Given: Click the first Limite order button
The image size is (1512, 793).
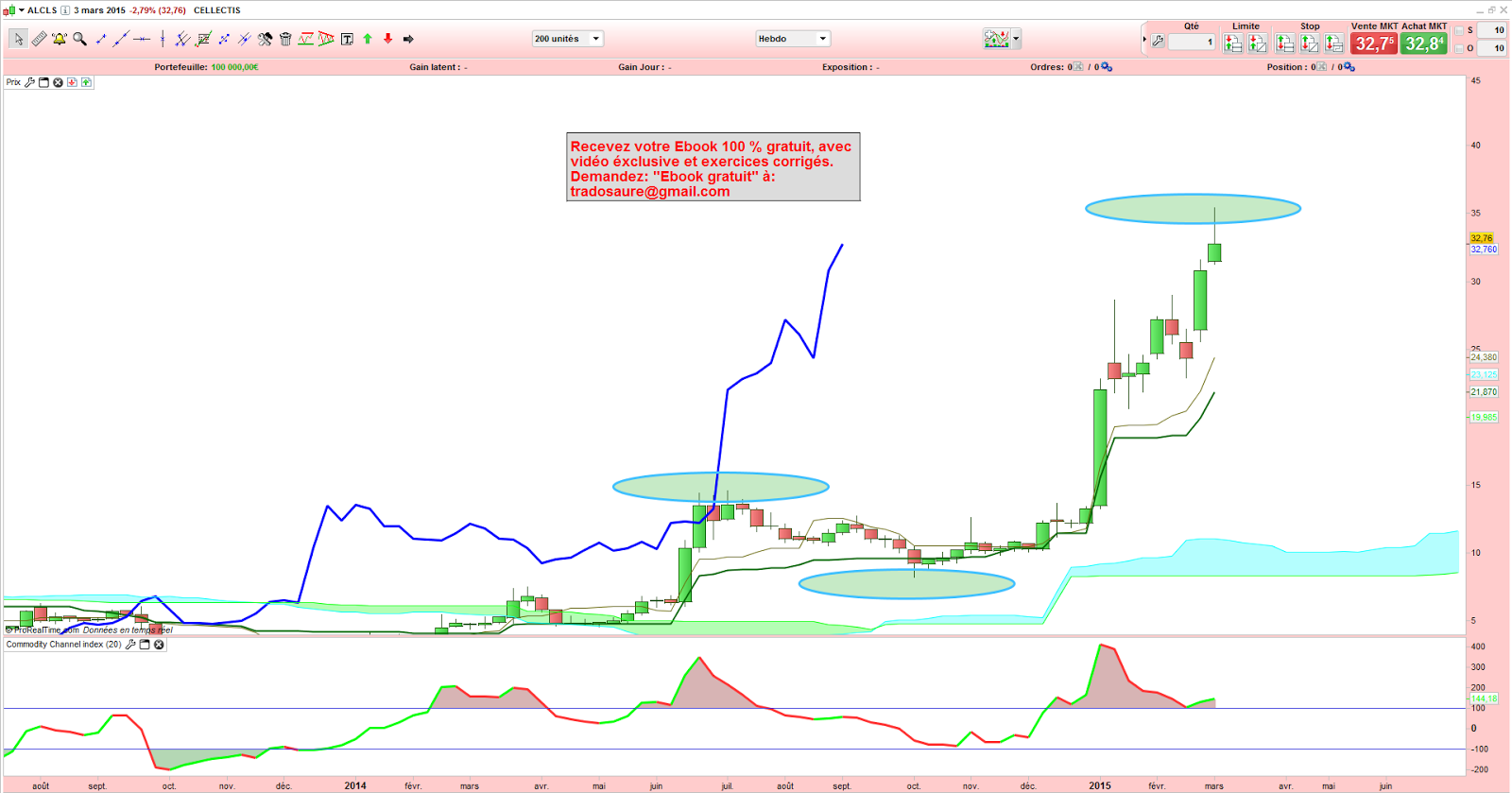Looking at the screenshot, I should pos(1233,43).
